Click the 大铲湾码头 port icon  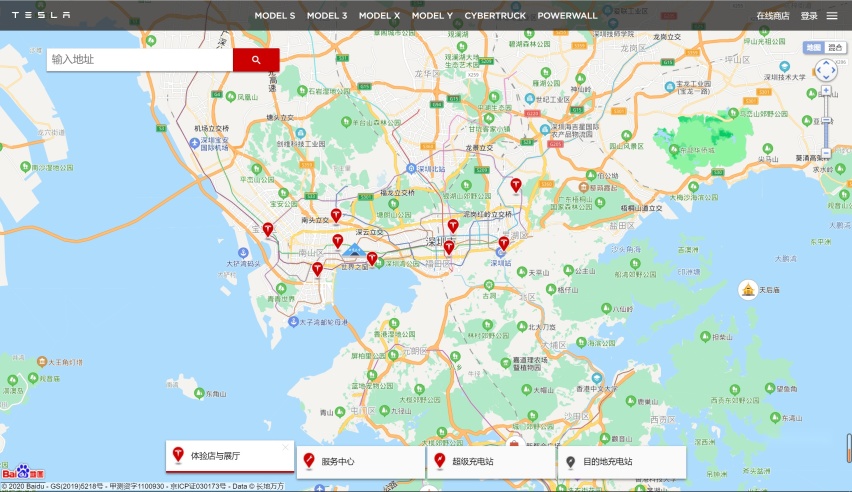pos(243,253)
